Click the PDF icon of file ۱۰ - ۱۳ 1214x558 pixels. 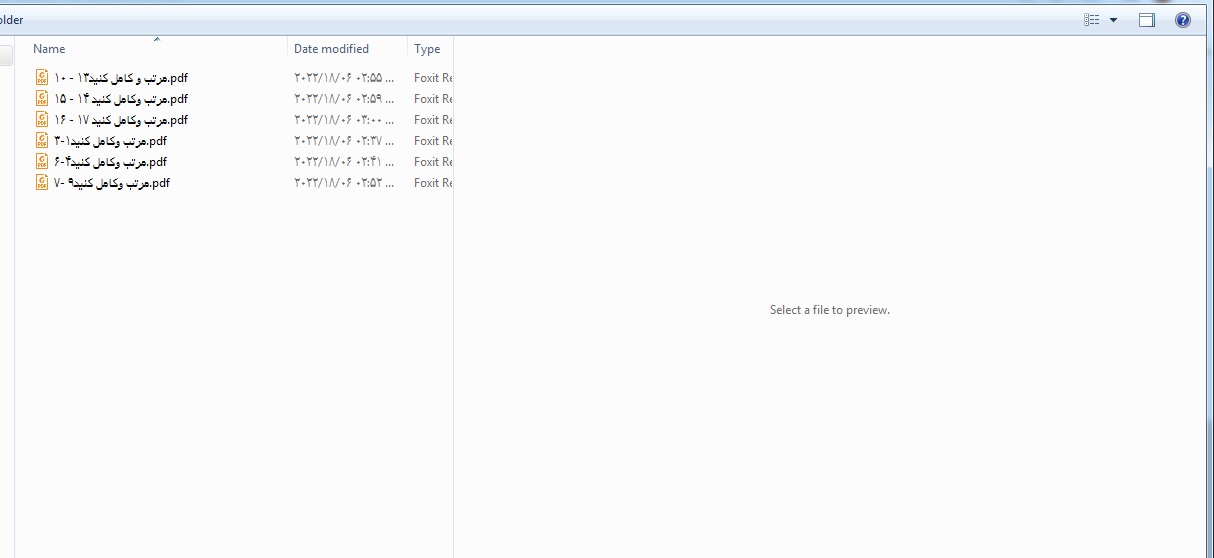42,77
